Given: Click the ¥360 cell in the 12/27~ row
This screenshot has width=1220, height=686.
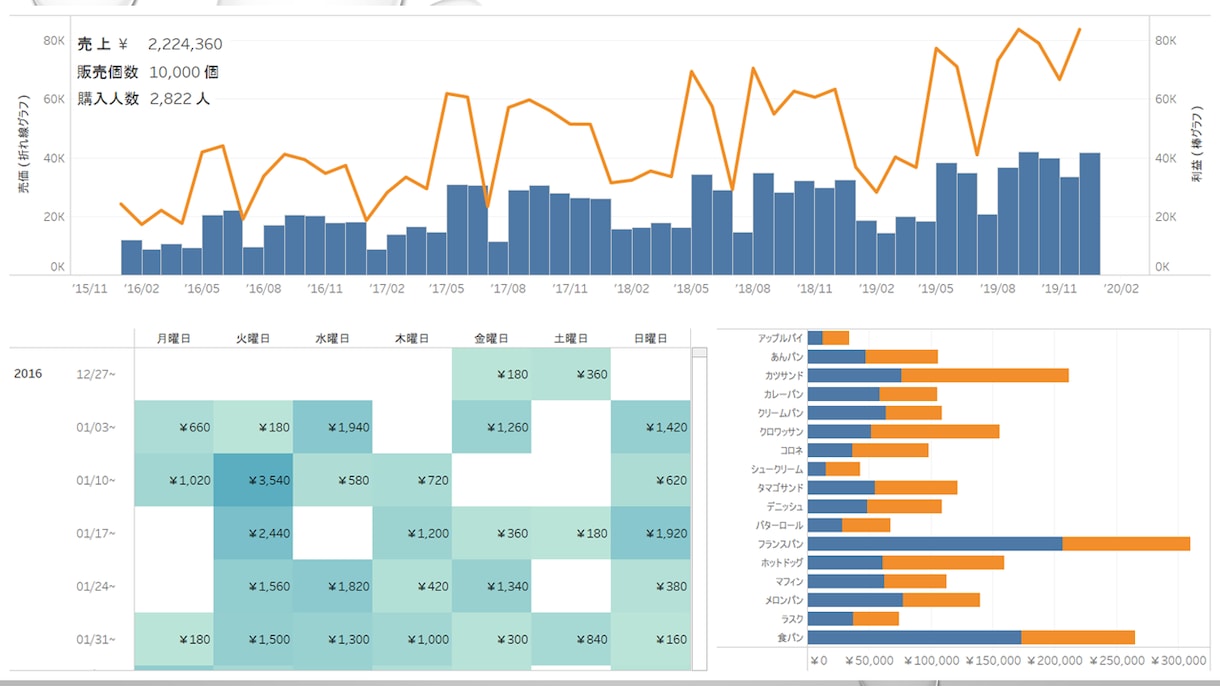Looking at the screenshot, I should click(x=571, y=374).
